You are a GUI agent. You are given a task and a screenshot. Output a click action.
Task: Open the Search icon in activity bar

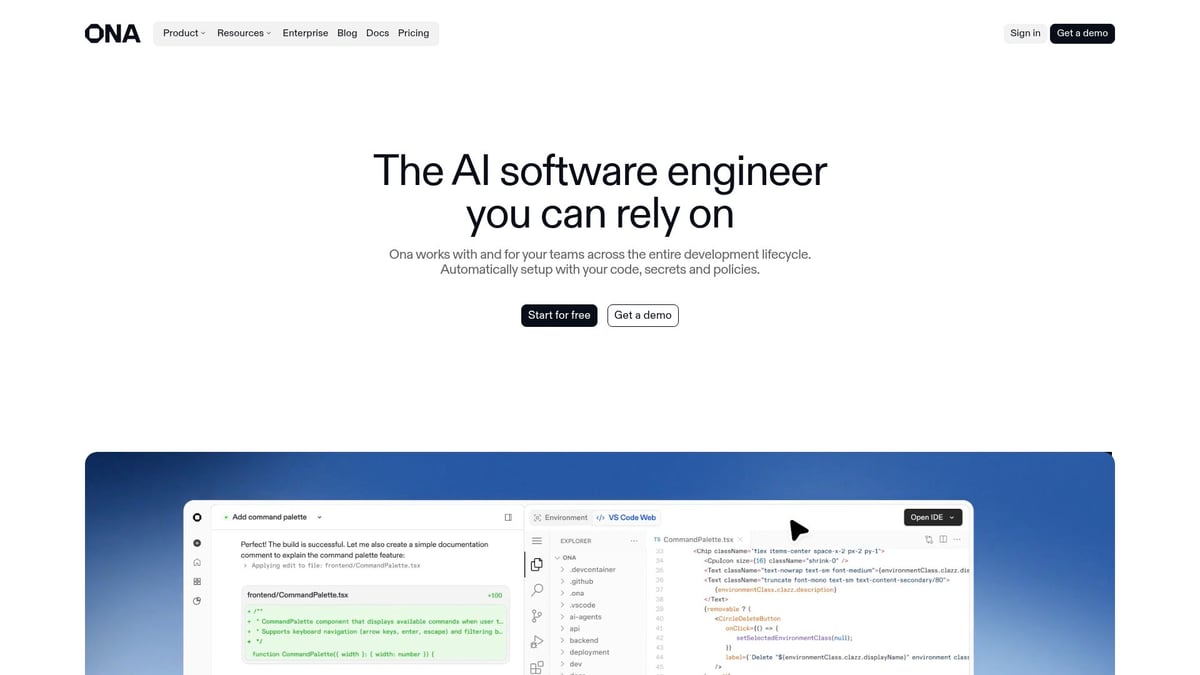(537, 590)
